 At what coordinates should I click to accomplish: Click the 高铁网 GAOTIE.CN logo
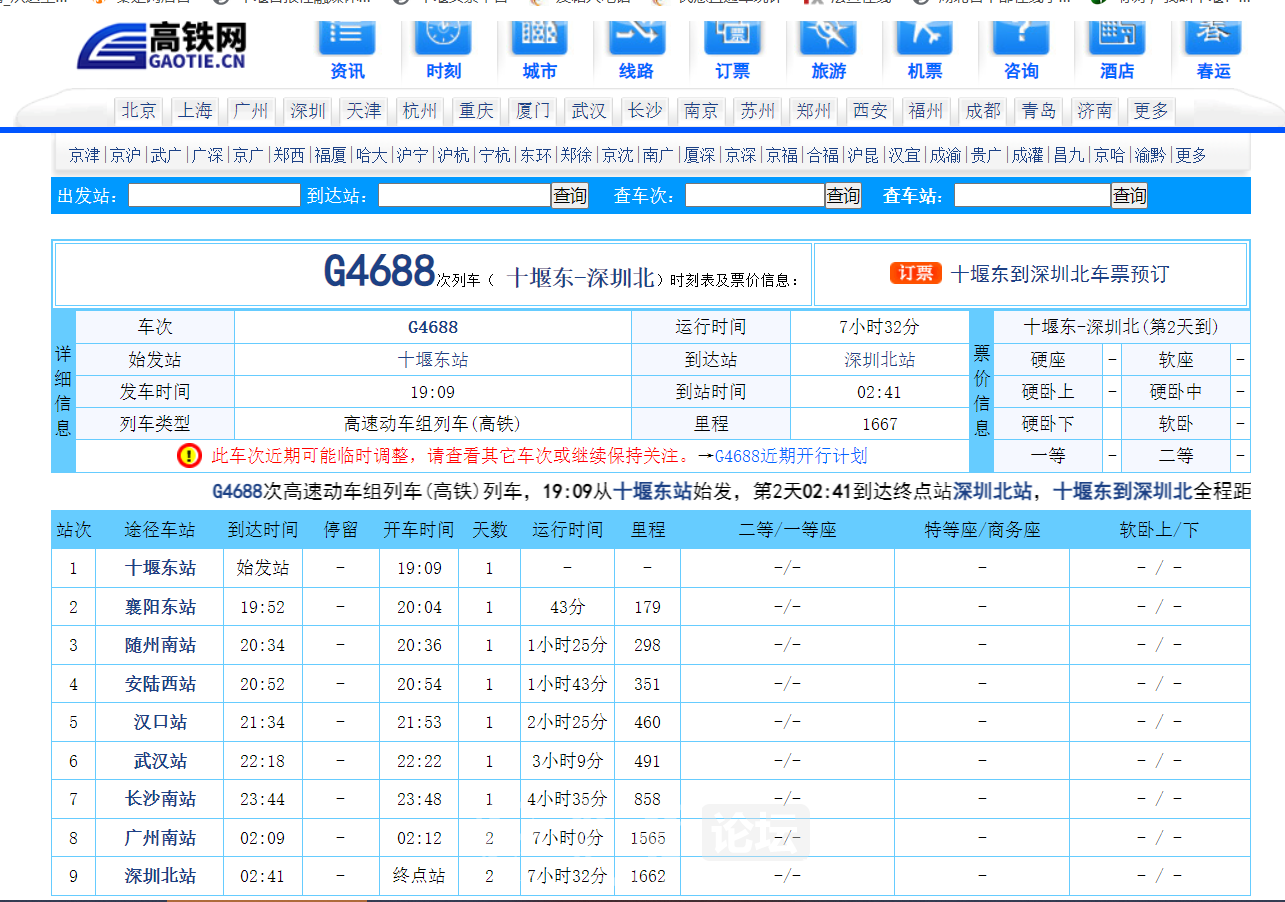pos(162,47)
